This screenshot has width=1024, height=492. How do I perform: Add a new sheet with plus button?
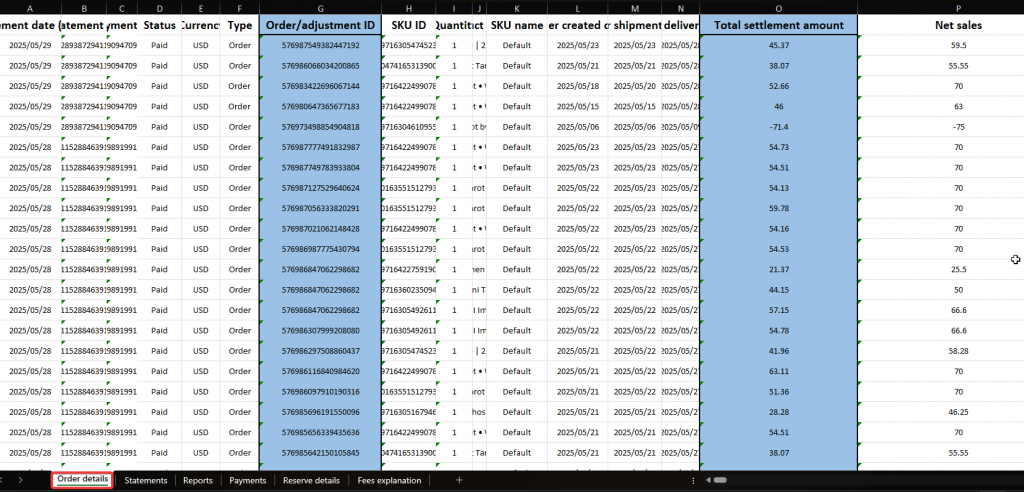pyautogui.click(x=459, y=481)
